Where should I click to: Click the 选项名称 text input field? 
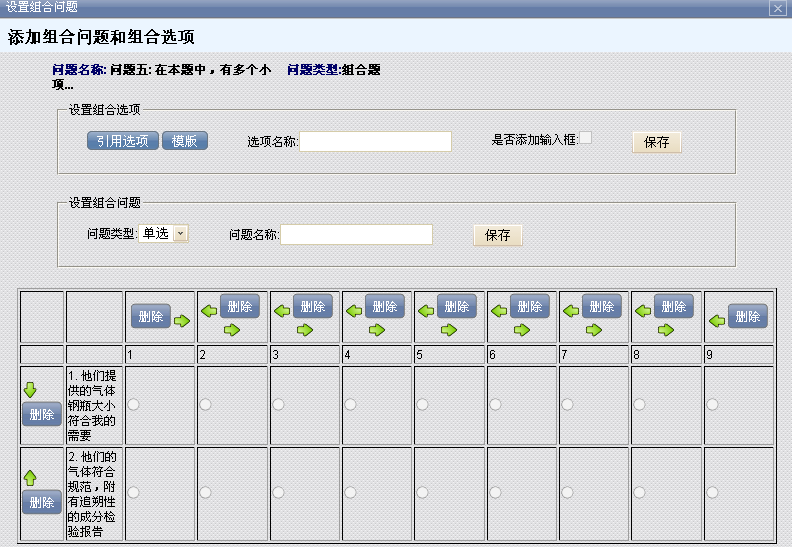pos(375,141)
